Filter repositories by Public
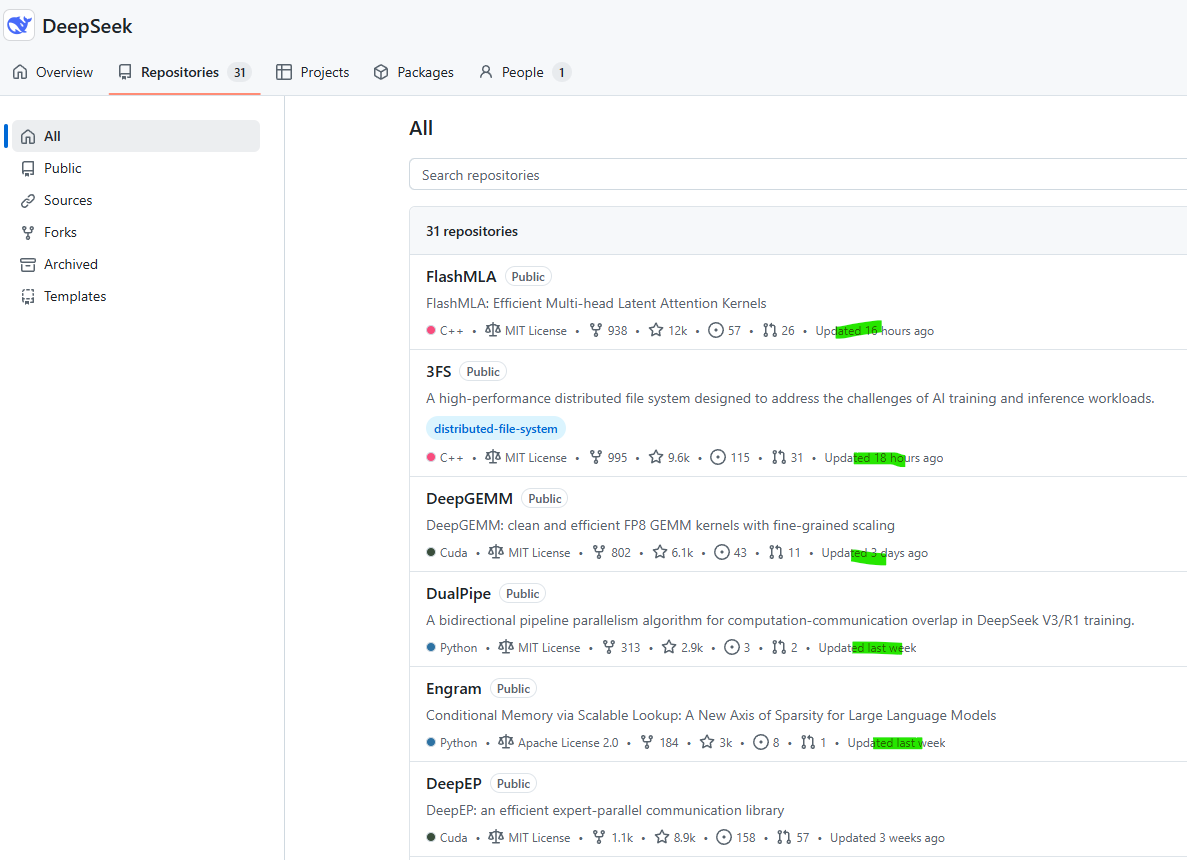 136,168
